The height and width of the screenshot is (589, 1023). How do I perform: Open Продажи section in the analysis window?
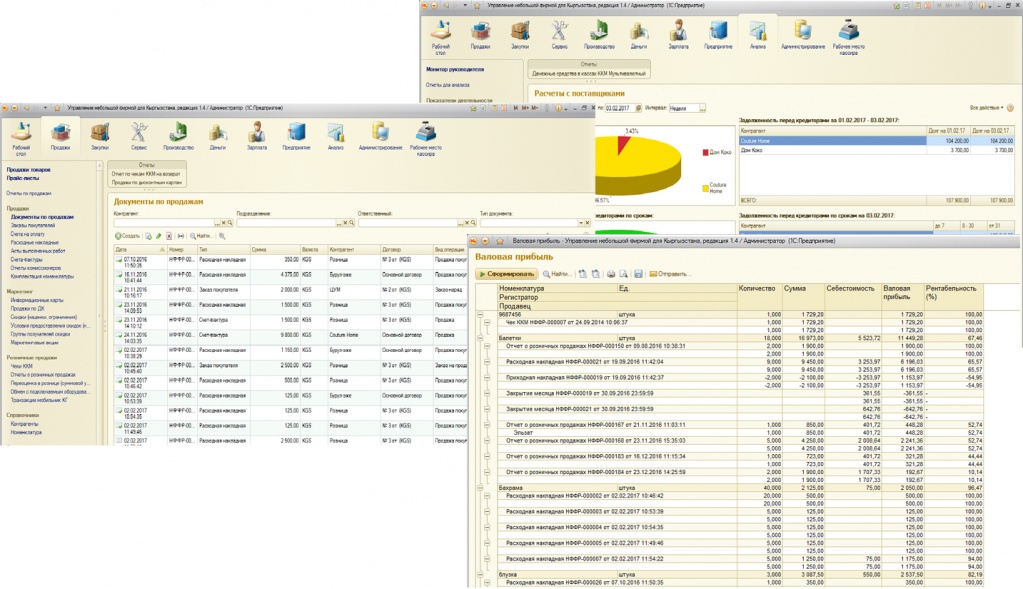(x=480, y=35)
